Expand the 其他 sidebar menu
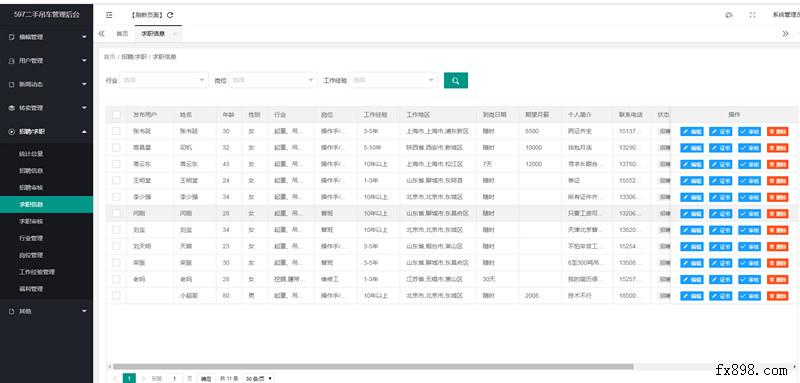This screenshot has height=383, width=800. coord(46,311)
